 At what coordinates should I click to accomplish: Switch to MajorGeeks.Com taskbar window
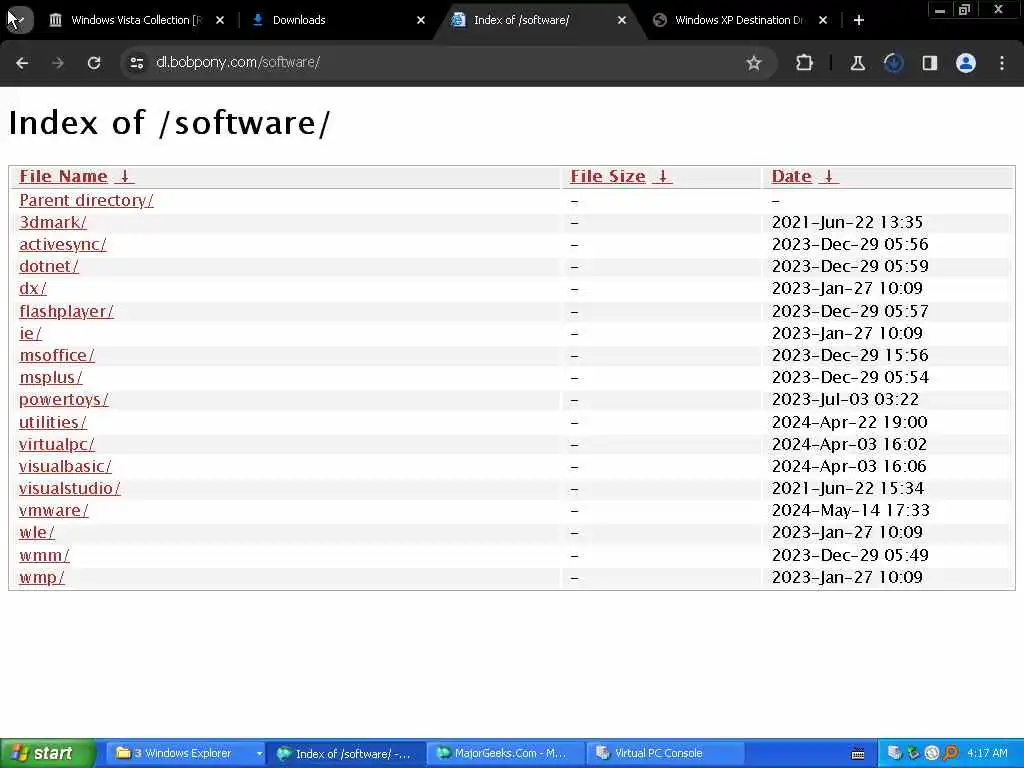coord(506,754)
